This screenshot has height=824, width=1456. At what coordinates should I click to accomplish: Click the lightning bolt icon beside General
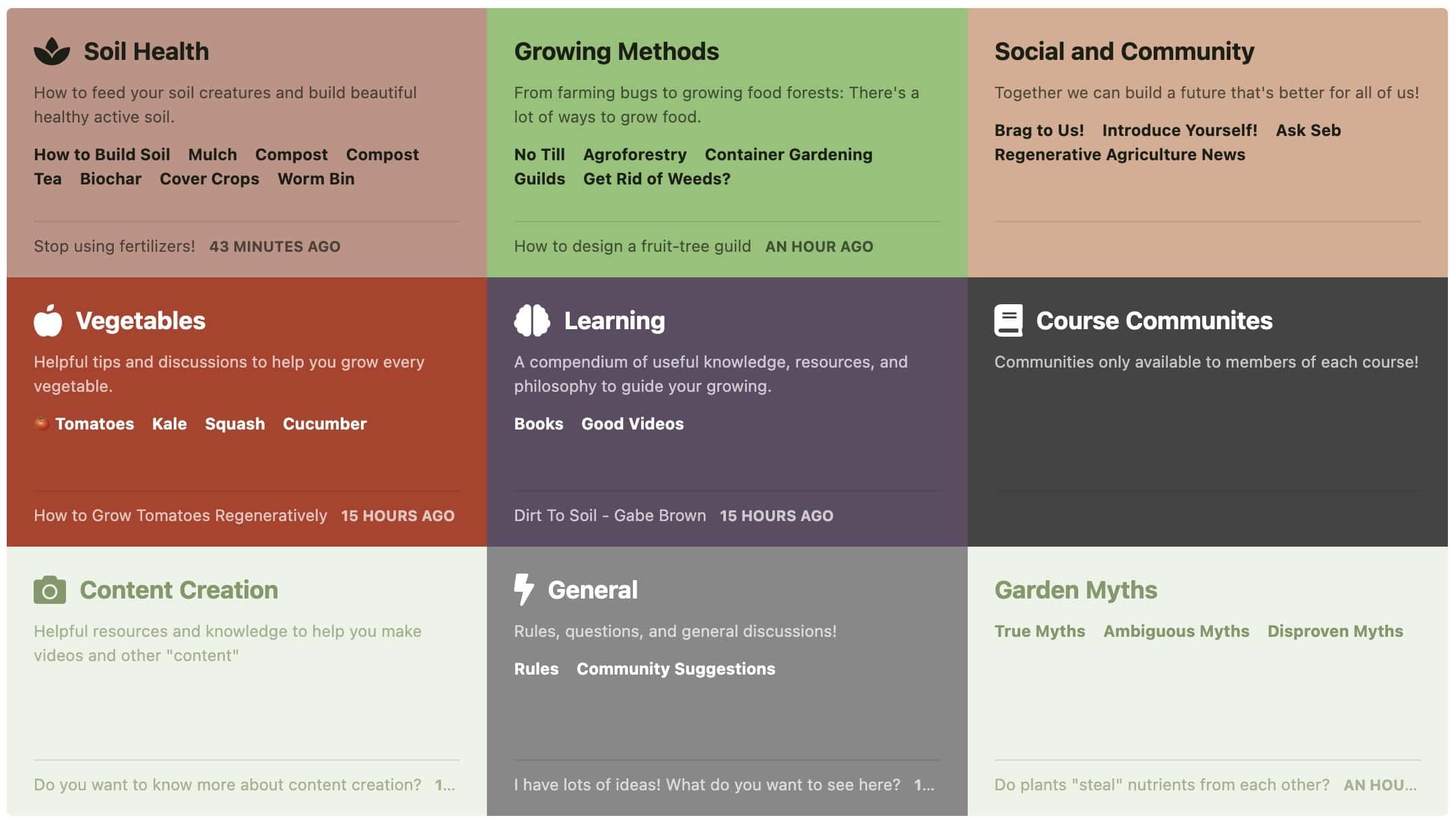pyautogui.click(x=523, y=589)
